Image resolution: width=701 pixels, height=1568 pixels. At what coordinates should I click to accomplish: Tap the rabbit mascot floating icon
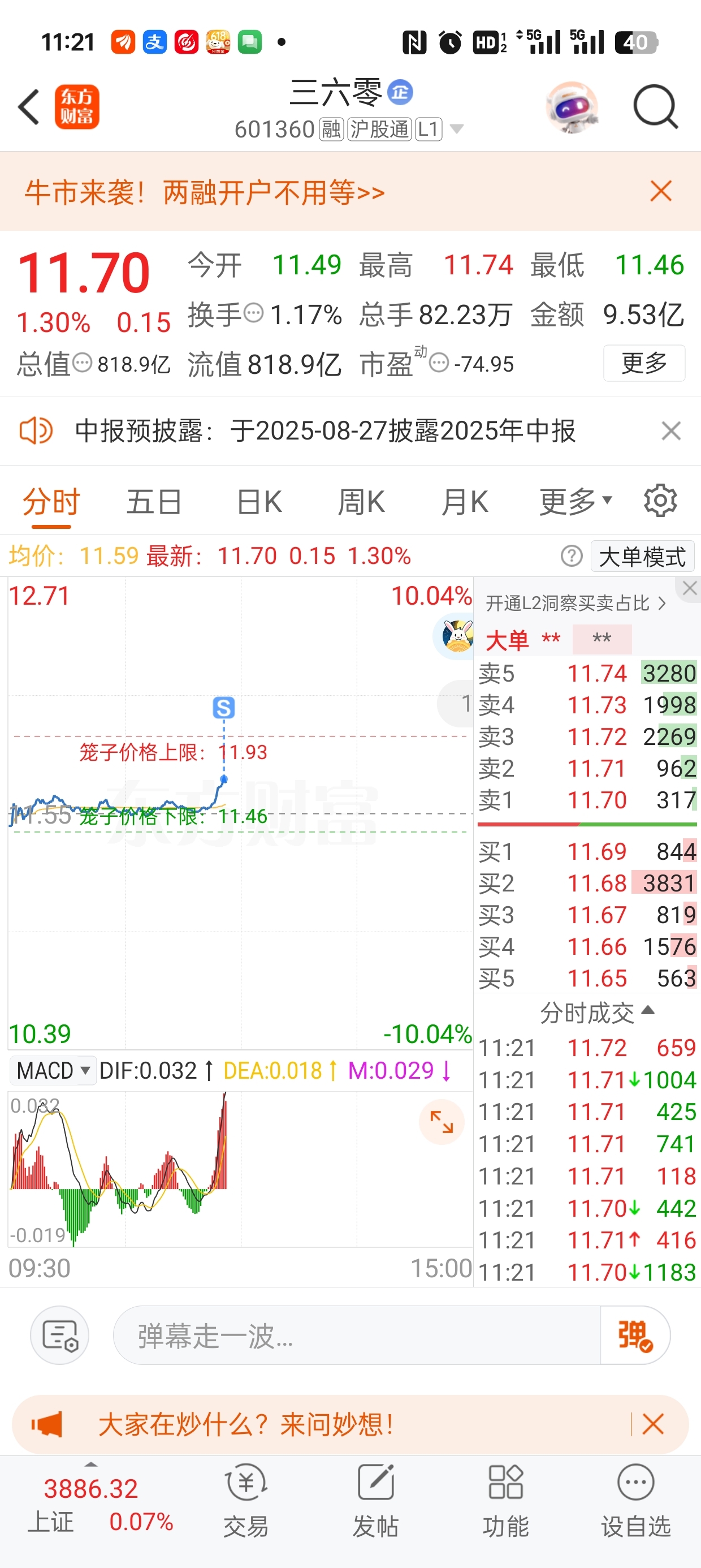tap(456, 637)
